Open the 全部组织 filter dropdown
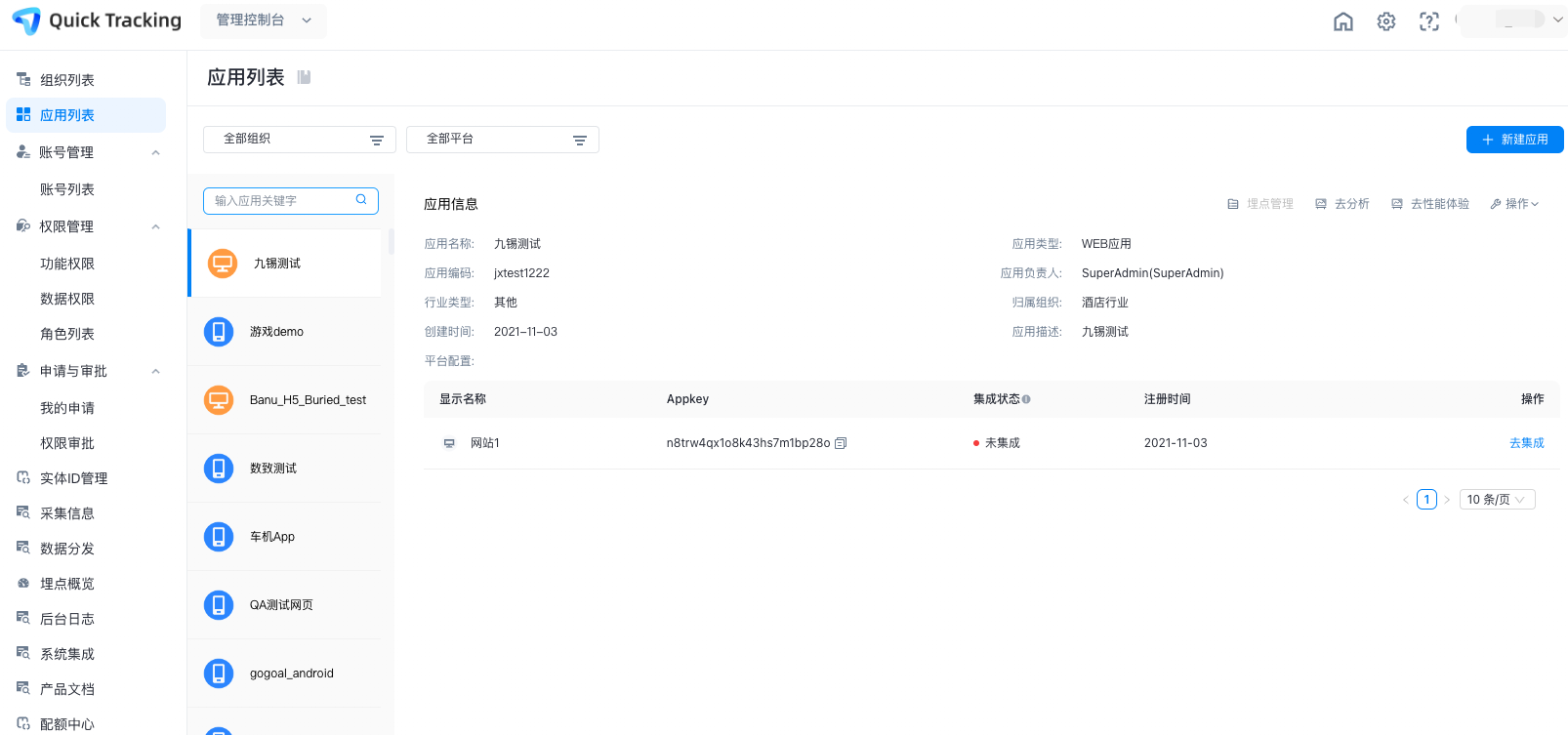The height and width of the screenshot is (735, 1568). coord(300,140)
